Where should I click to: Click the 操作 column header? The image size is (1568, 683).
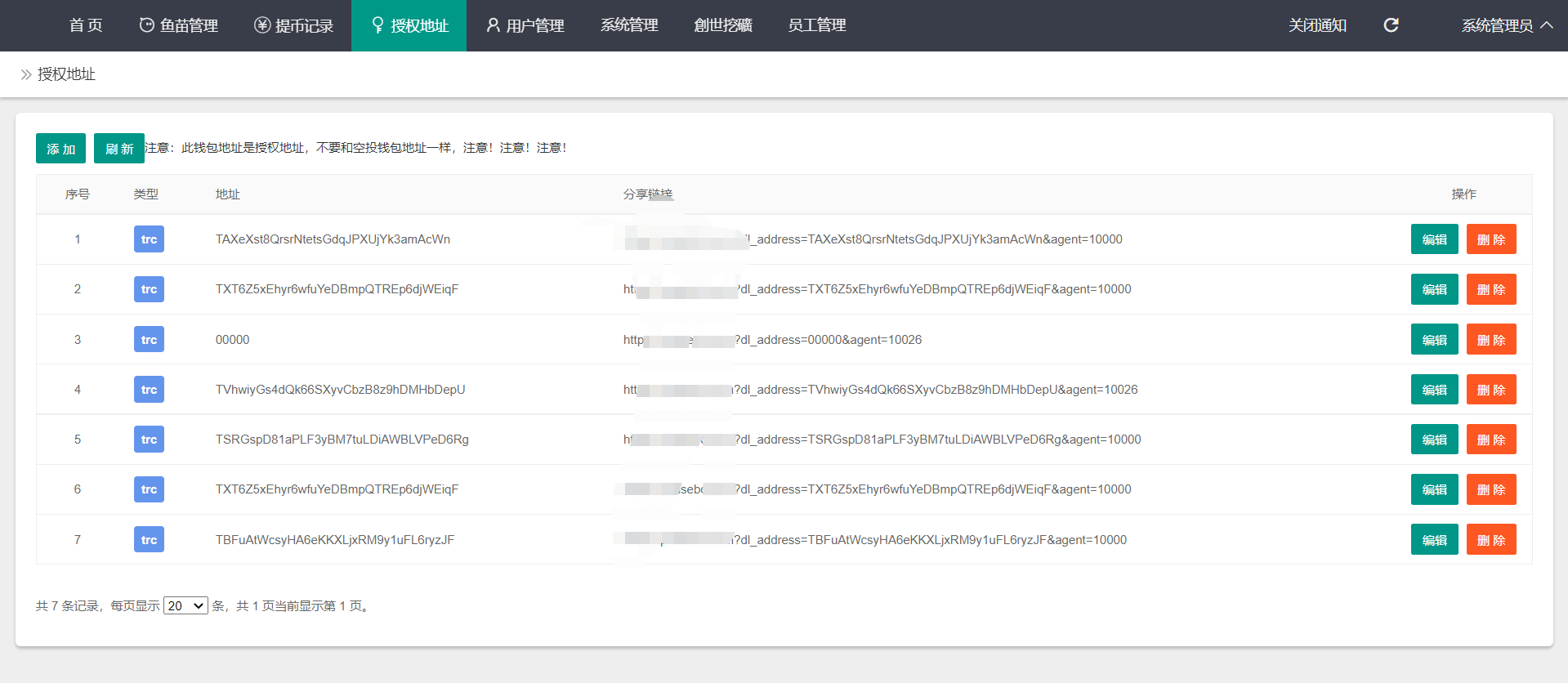pos(1463,194)
